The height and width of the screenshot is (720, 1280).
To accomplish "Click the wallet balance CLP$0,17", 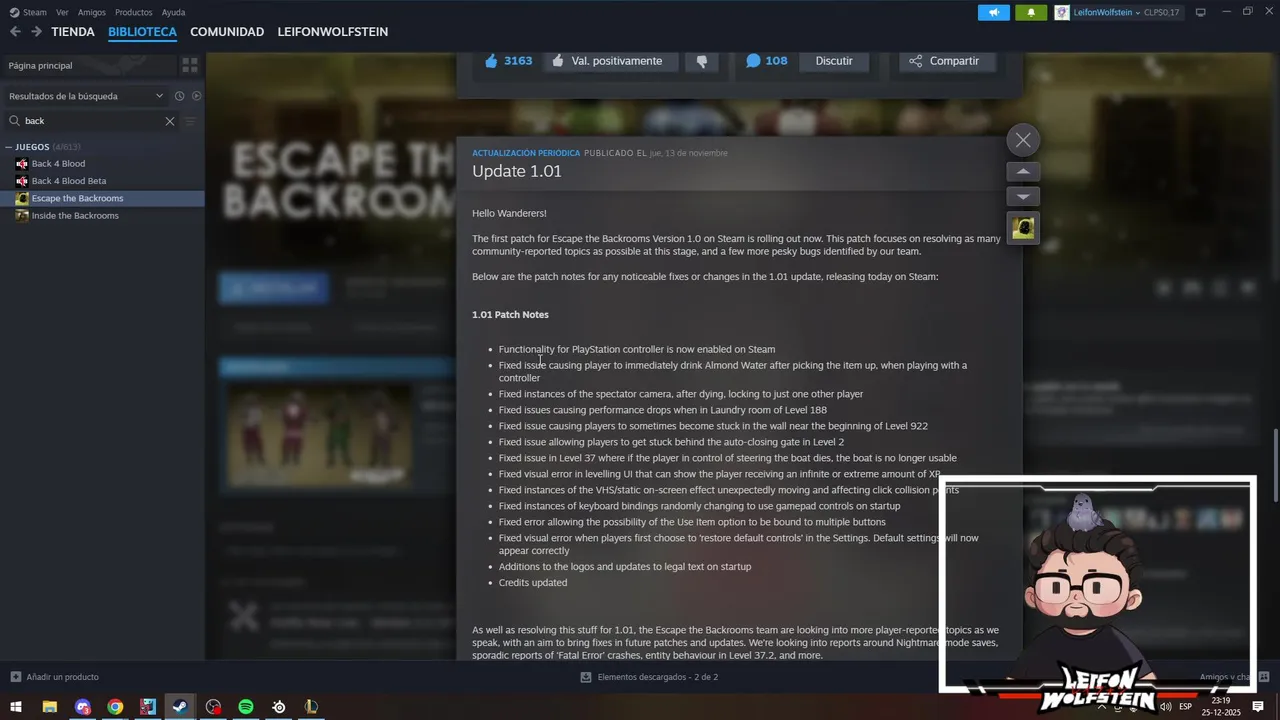I will click(1161, 12).
